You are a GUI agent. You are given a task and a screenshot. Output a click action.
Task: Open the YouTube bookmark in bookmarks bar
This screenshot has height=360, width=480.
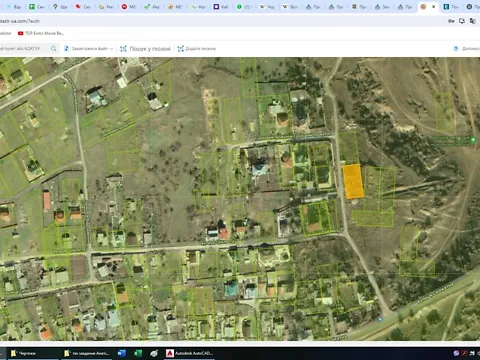click(x=41, y=33)
